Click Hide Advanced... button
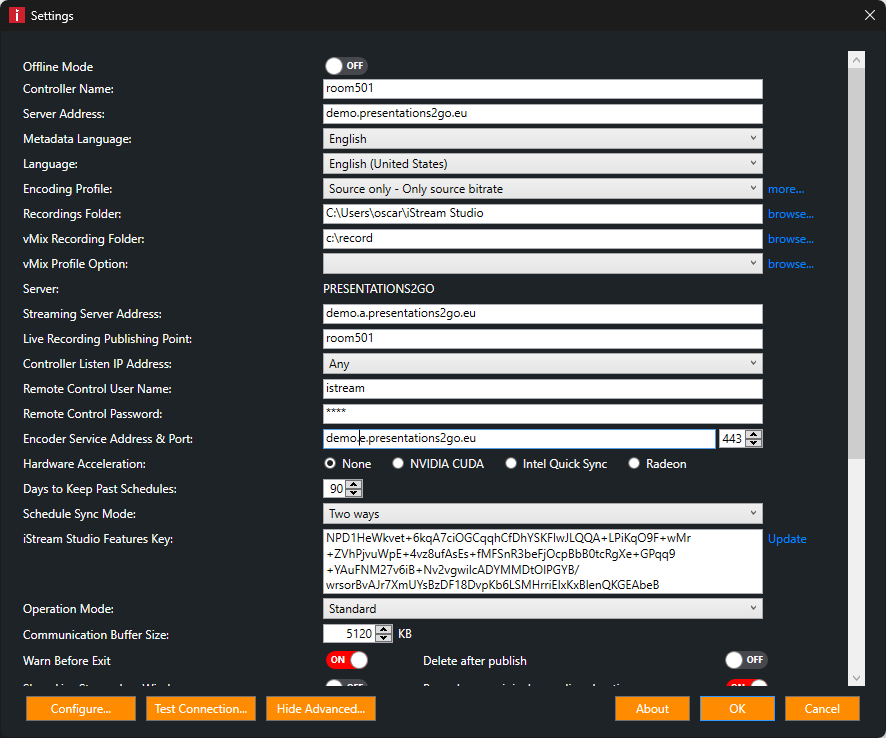The image size is (886, 738). [321, 709]
